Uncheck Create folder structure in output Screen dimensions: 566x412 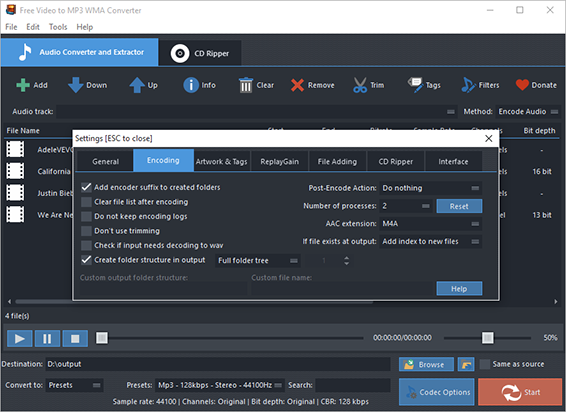point(86,260)
